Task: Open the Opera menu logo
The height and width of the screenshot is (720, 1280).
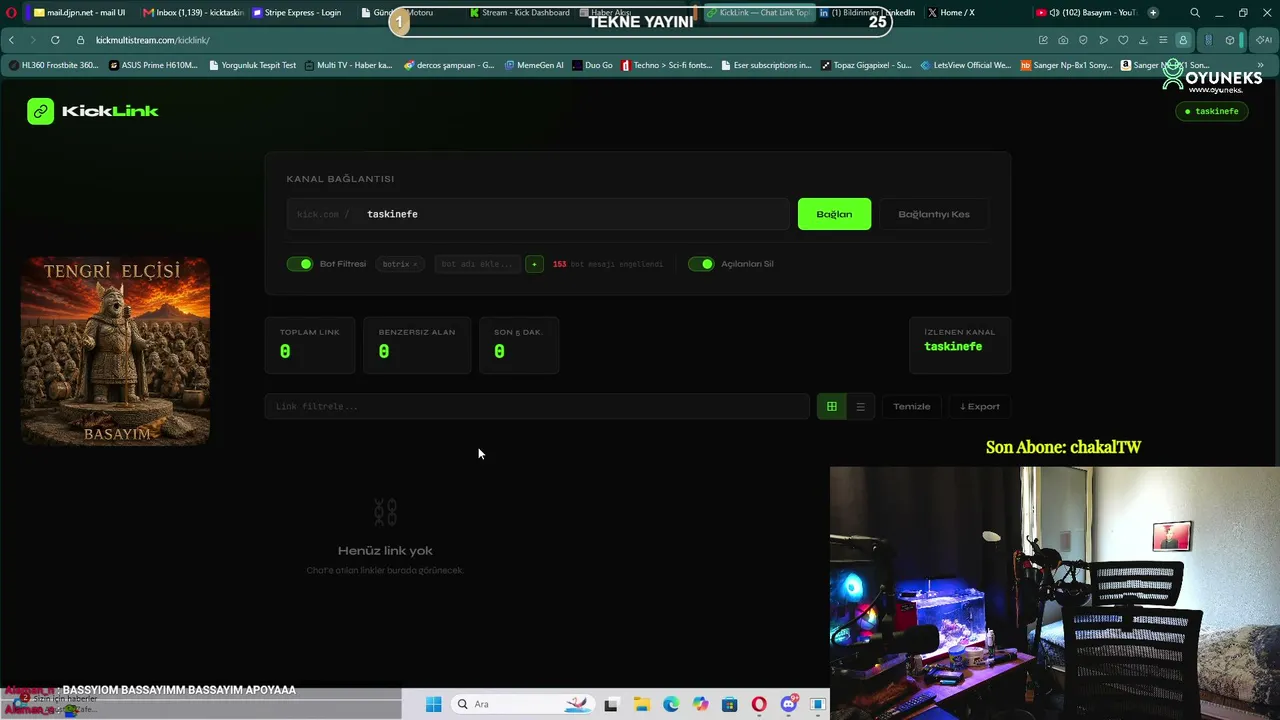Action: pyautogui.click(x=10, y=13)
